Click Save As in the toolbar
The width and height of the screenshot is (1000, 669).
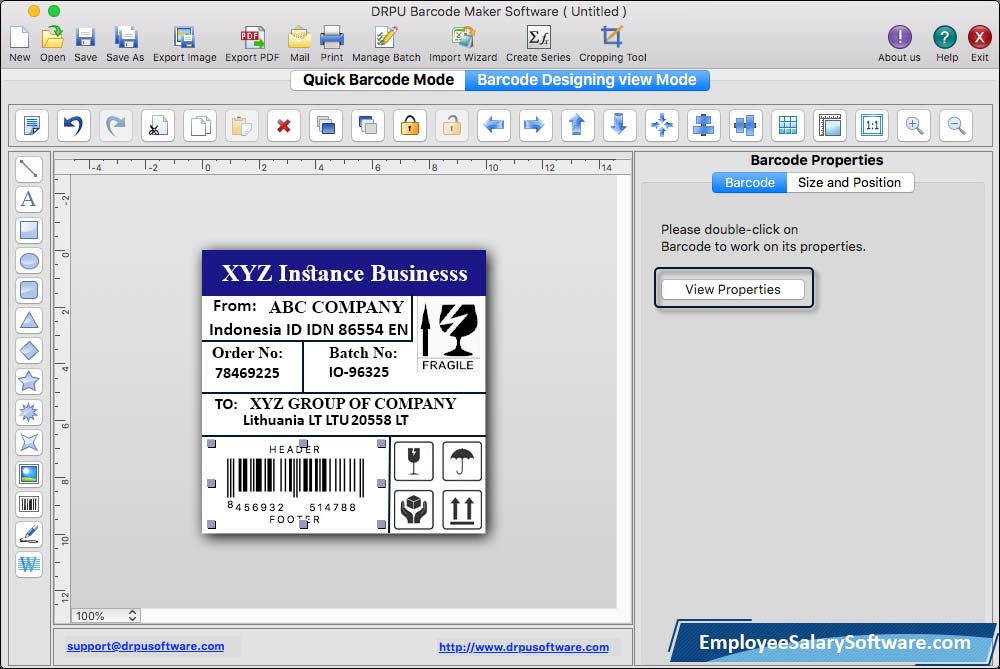(x=125, y=44)
